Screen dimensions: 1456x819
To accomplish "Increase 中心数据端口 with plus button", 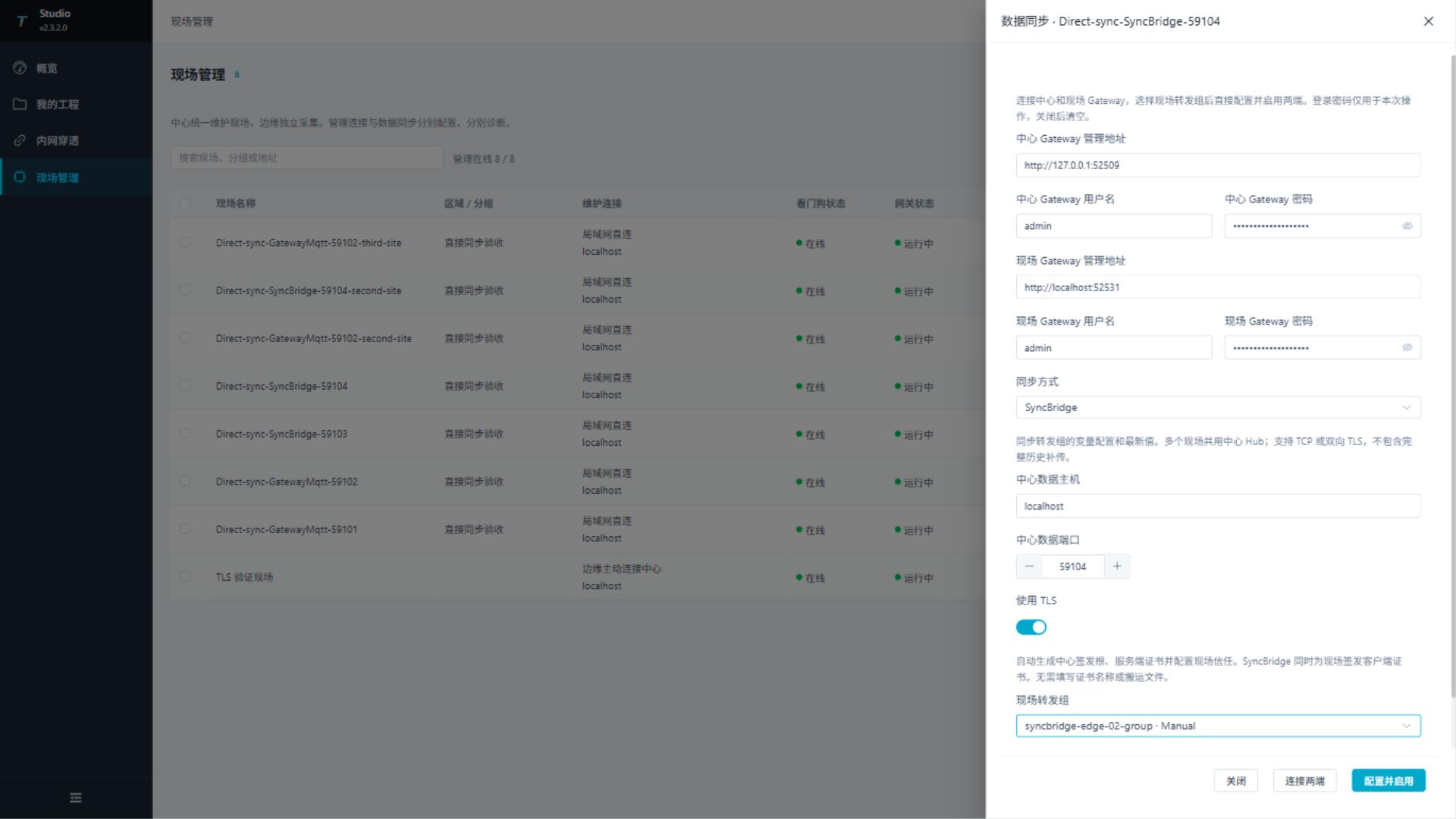I will pos(1117,566).
